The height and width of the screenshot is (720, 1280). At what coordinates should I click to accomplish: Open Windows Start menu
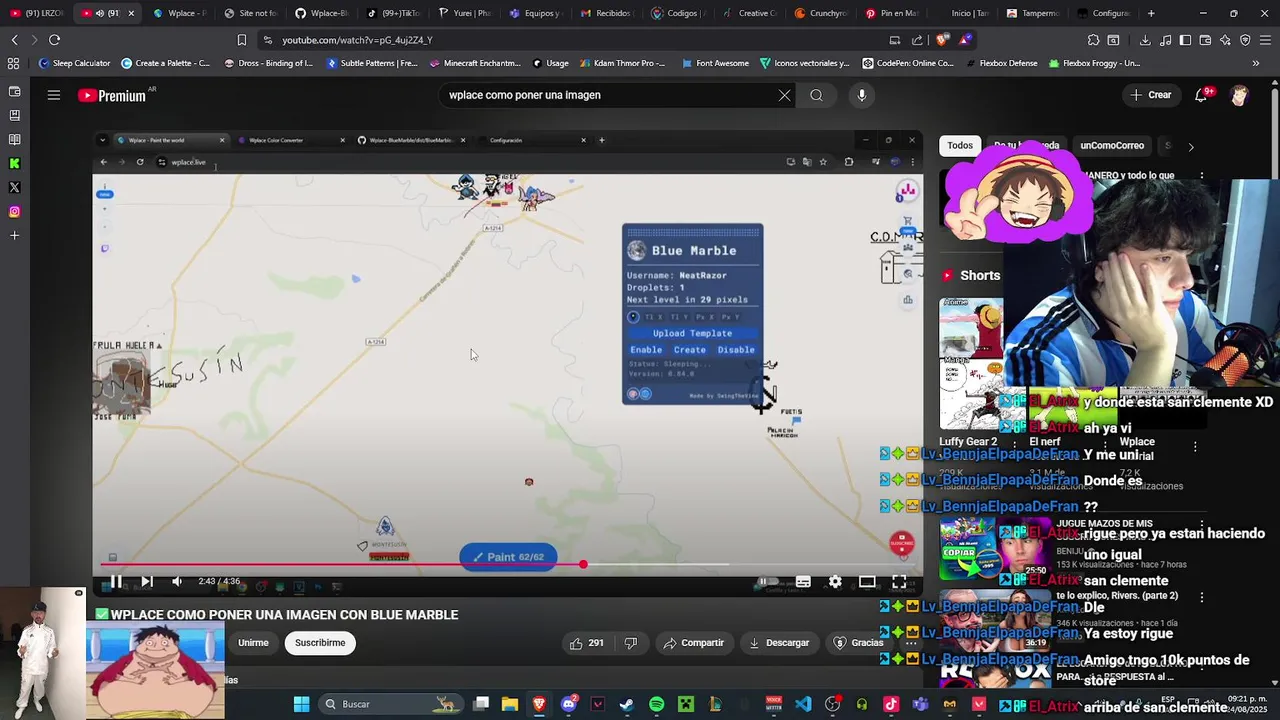[x=301, y=704]
